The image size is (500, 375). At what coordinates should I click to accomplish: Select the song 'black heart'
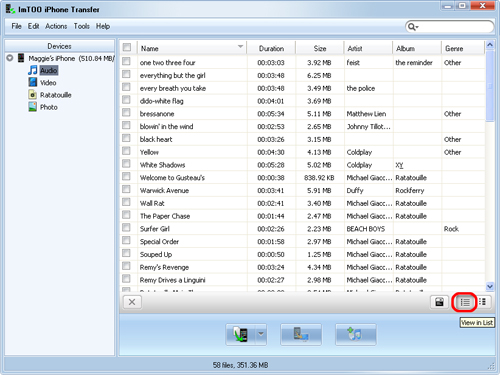[156, 139]
